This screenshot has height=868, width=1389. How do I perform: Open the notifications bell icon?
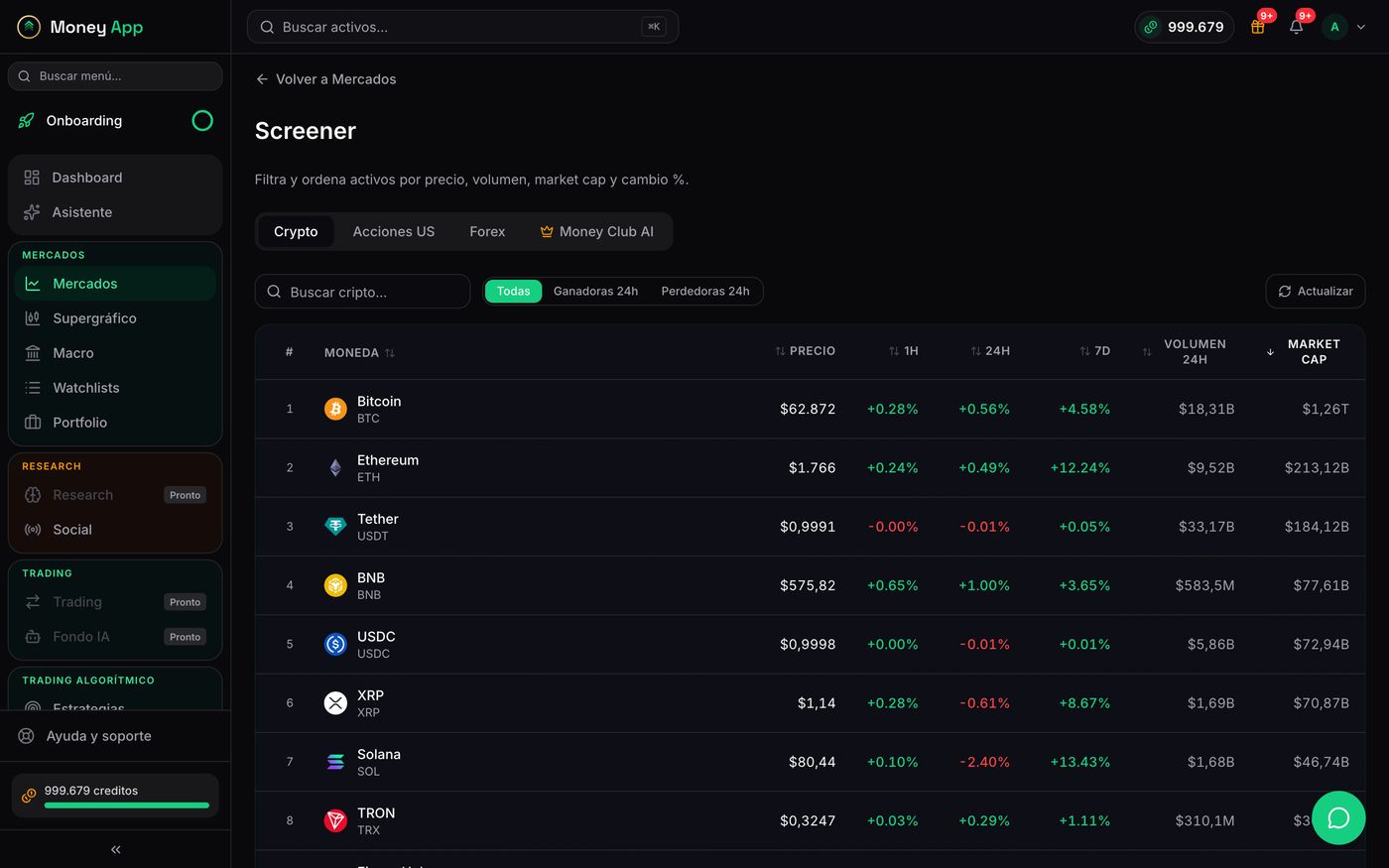click(x=1296, y=27)
